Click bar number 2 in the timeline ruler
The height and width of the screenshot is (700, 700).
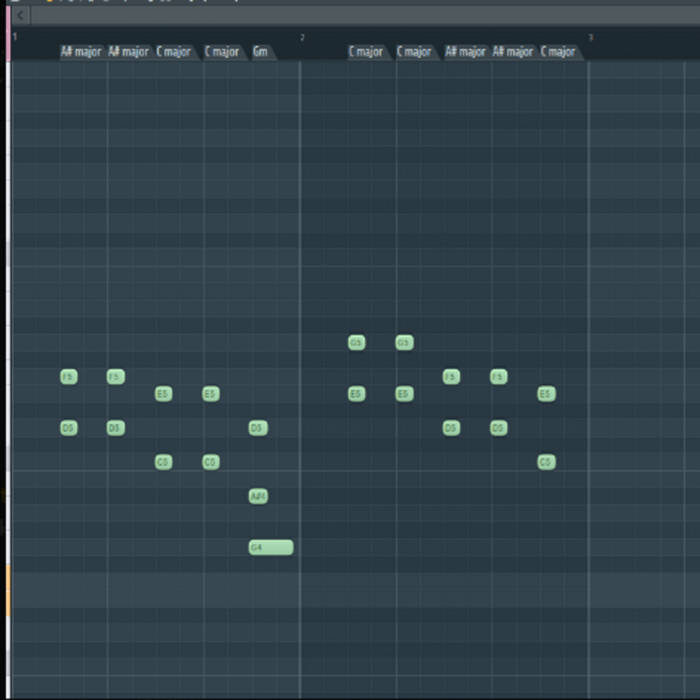point(302,37)
